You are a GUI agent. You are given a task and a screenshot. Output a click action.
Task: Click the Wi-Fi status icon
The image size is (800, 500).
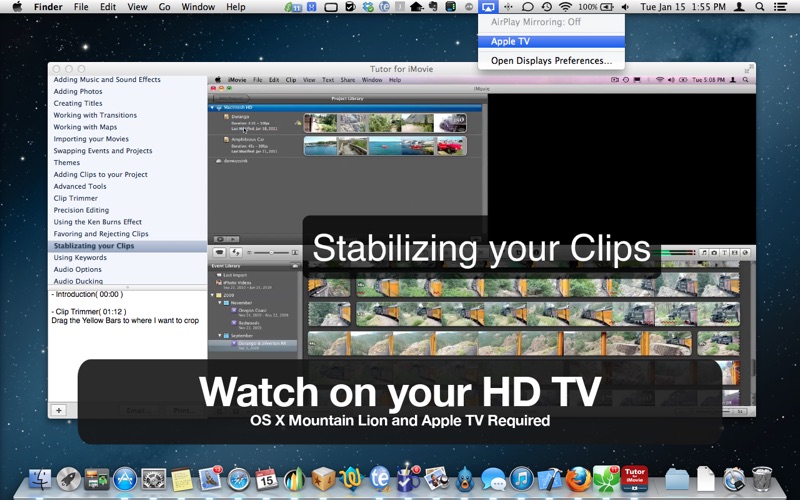tap(565, 7)
